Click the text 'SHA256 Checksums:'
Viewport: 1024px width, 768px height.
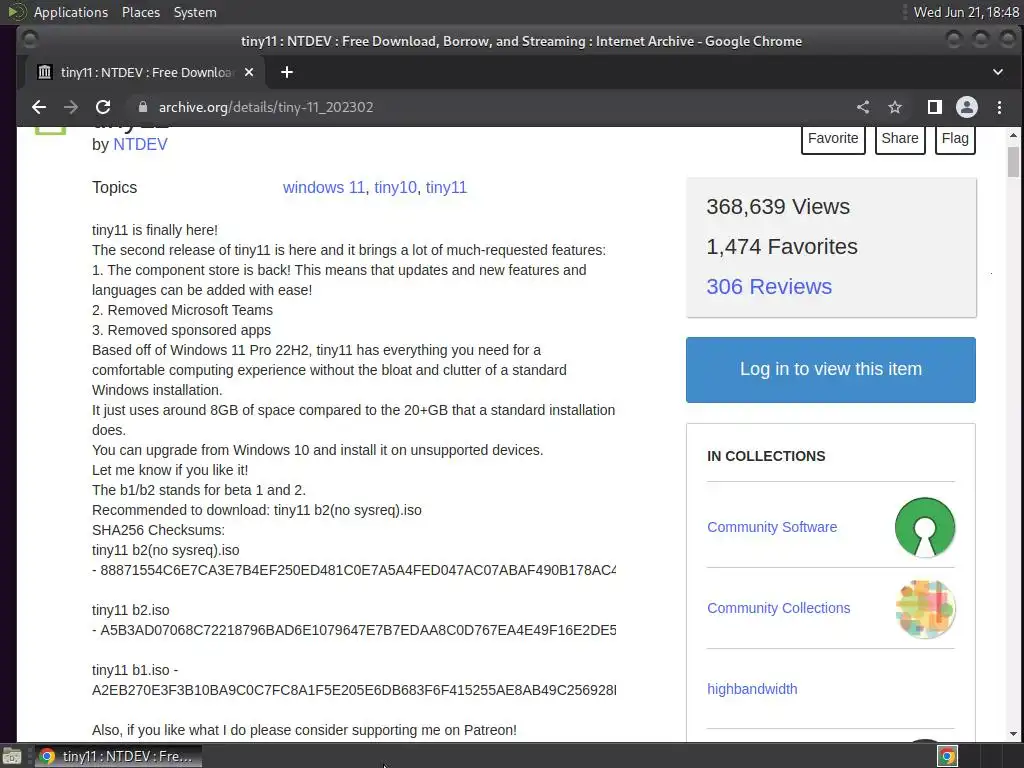pos(158,530)
